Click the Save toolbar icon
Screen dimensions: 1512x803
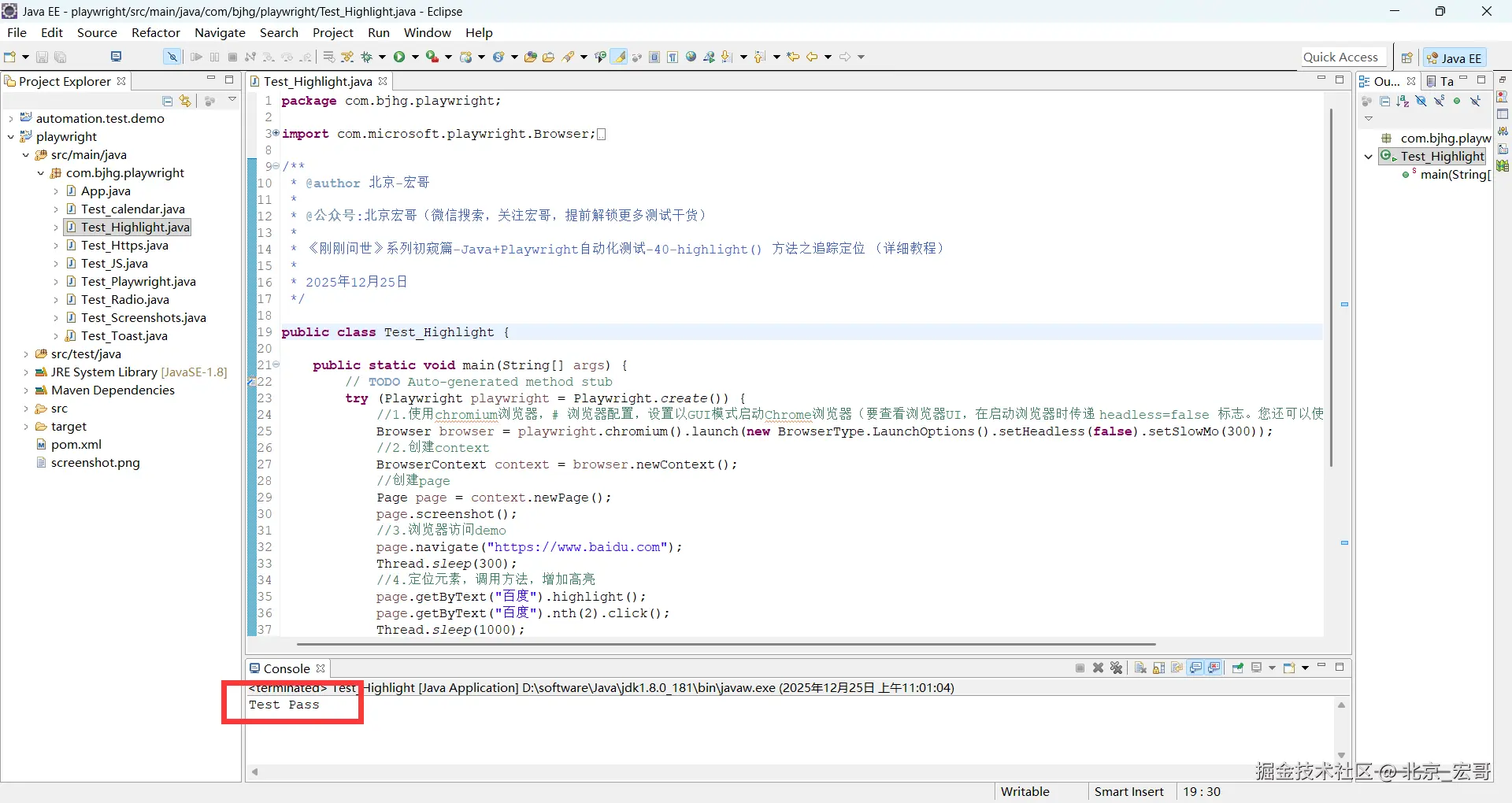point(42,57)
